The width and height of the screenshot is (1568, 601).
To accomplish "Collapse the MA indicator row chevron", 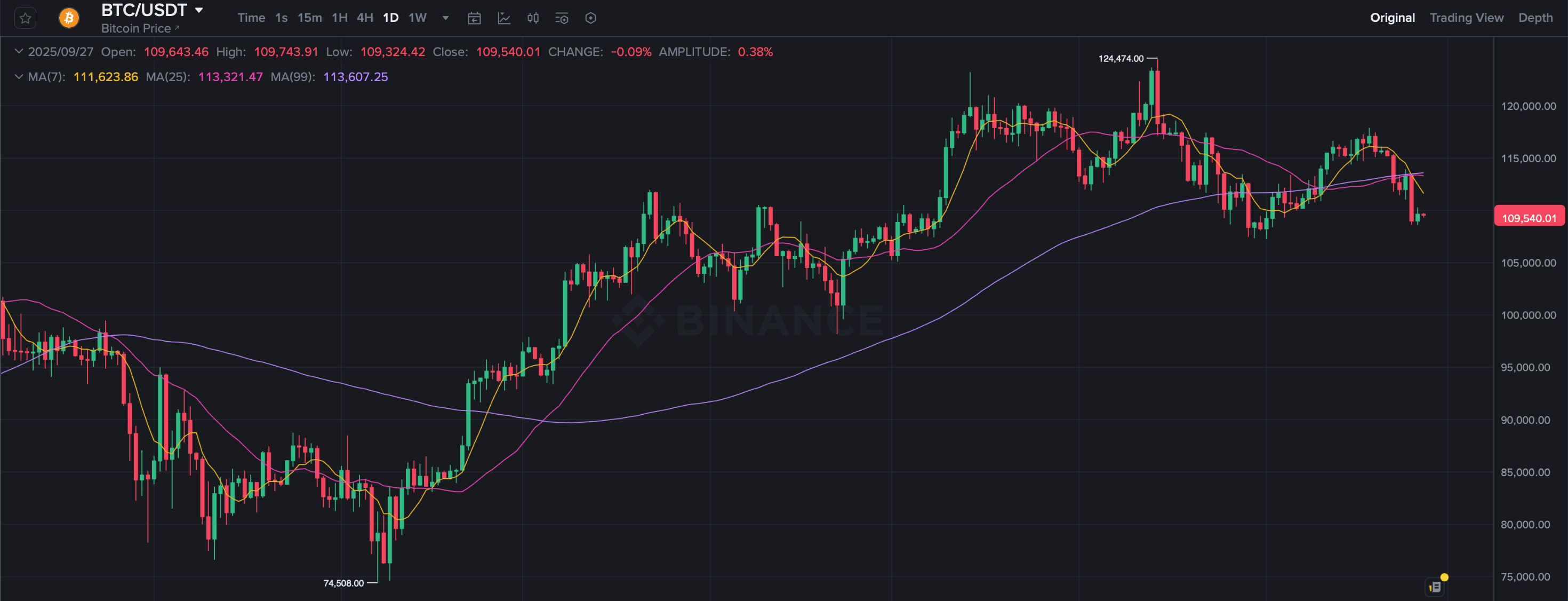I will 19,77.
